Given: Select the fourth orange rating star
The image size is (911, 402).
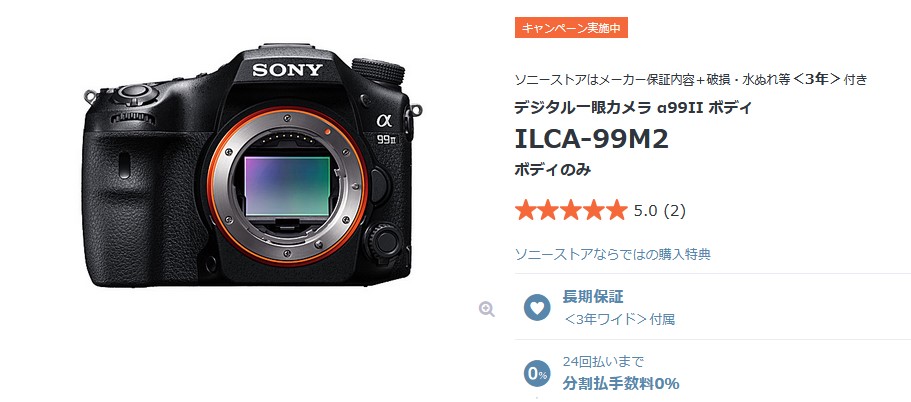Looking at the screenshot, I should click(x=594, y=210).
